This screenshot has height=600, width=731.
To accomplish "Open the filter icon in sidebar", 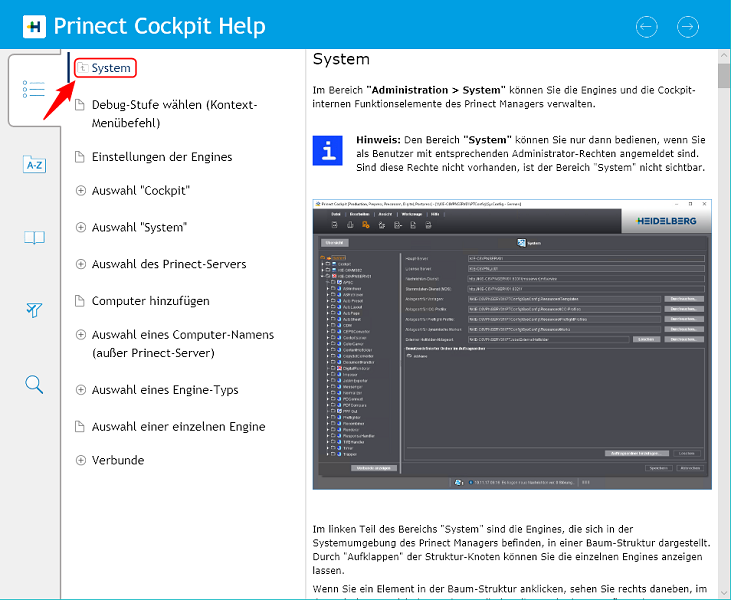I will 34,310.
